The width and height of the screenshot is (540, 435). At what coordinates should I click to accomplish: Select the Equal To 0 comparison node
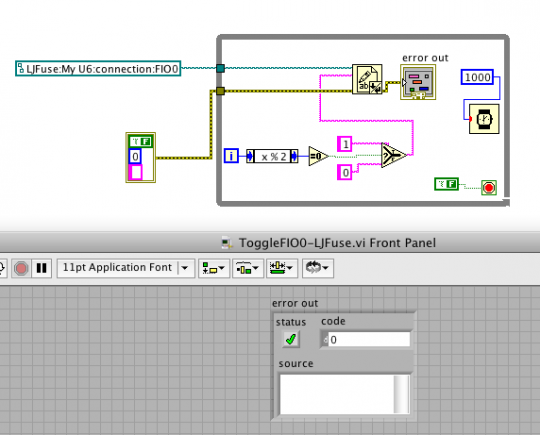(x=318, y=156)
